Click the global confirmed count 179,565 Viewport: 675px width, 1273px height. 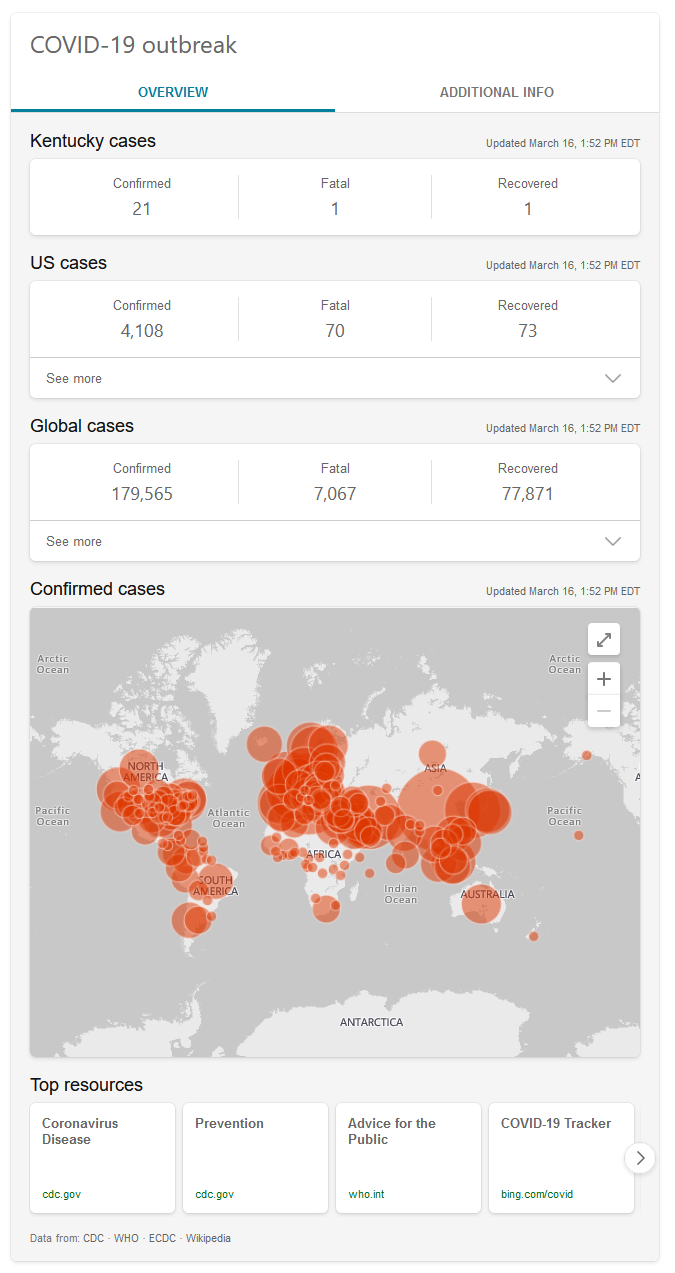pyautogui.click(x=142, y=494)
